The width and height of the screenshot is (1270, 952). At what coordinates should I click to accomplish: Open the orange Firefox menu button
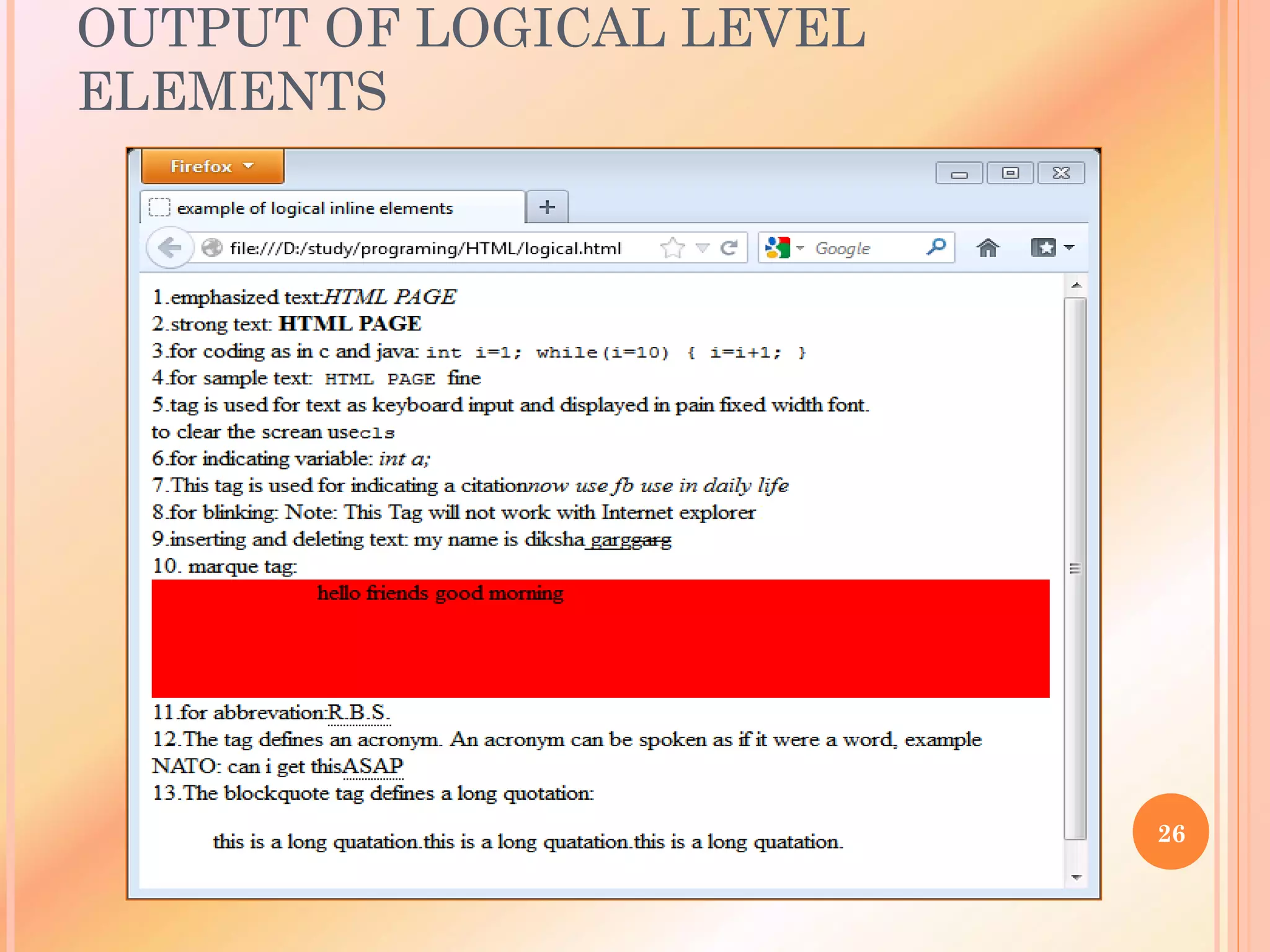(213, 166)
